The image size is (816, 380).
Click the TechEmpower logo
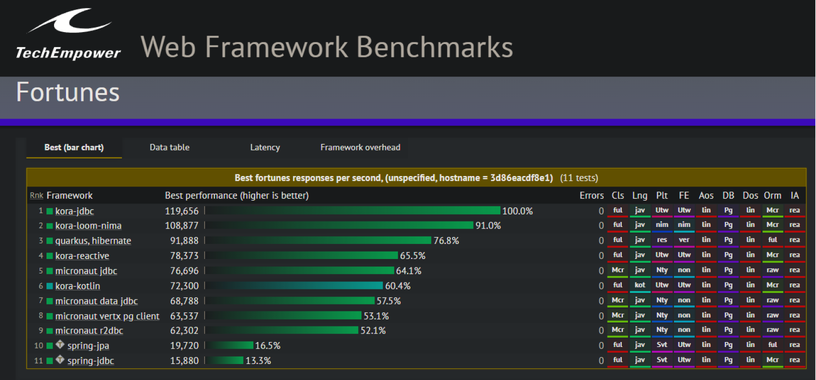pyautogui.click(x=68, y=34)
